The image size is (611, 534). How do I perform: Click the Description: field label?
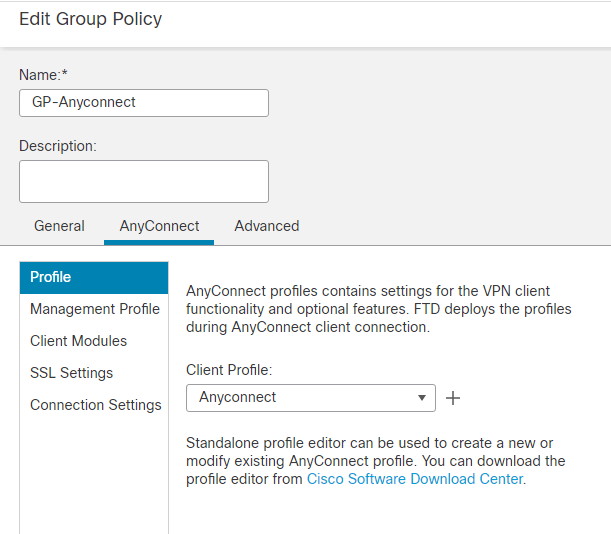pos(58,146)
